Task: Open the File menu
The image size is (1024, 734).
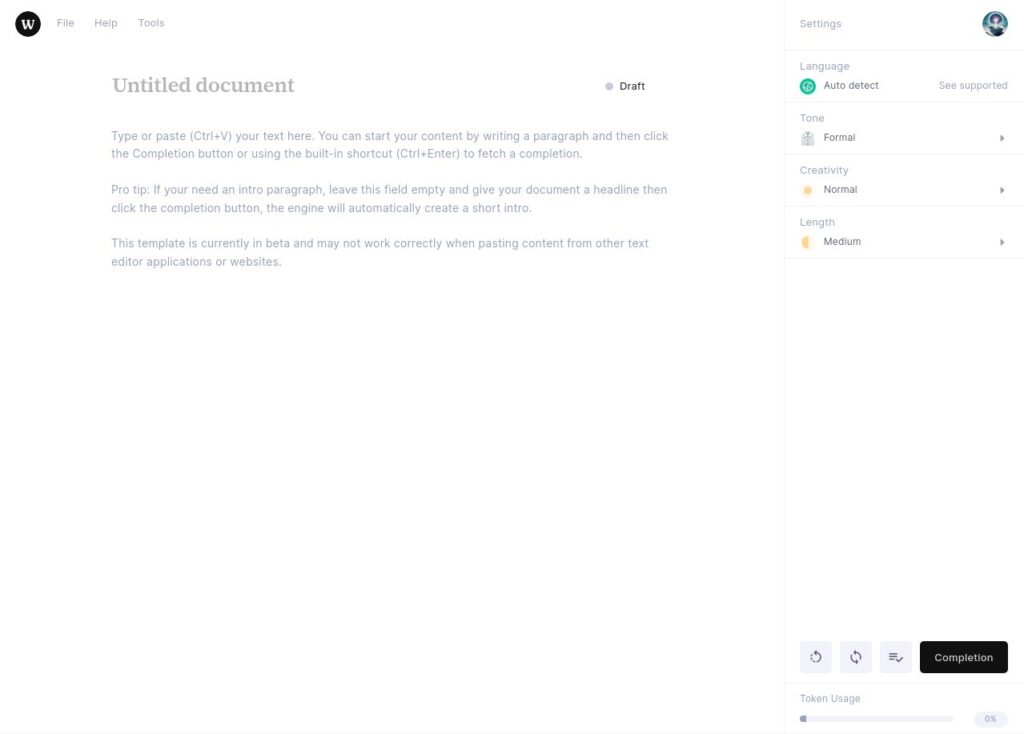Action: (65, 23)
